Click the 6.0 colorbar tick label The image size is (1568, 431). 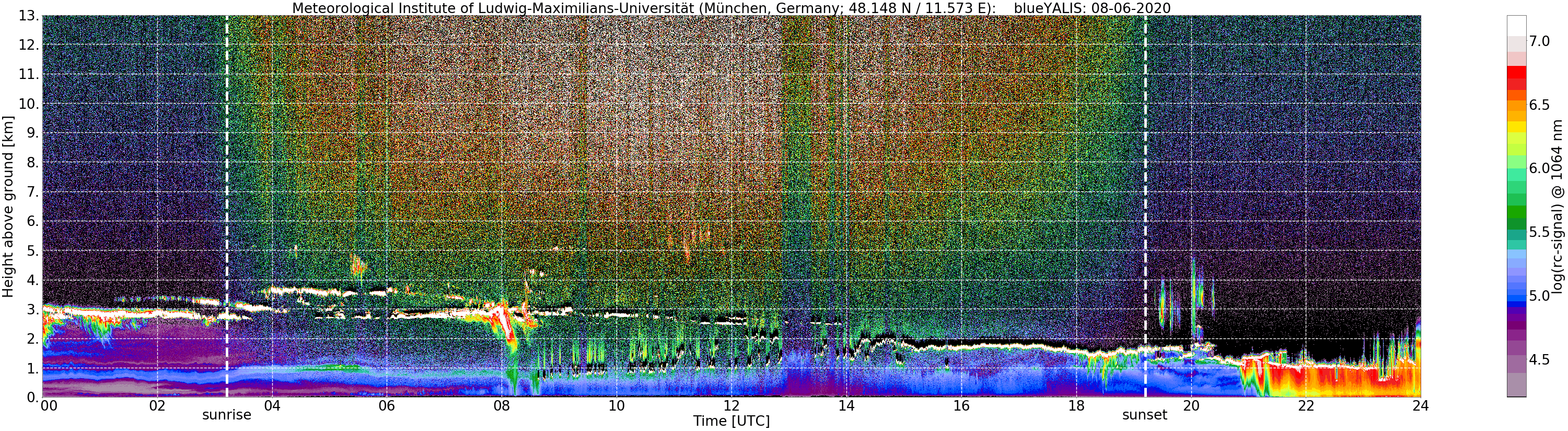point(1539,168)
